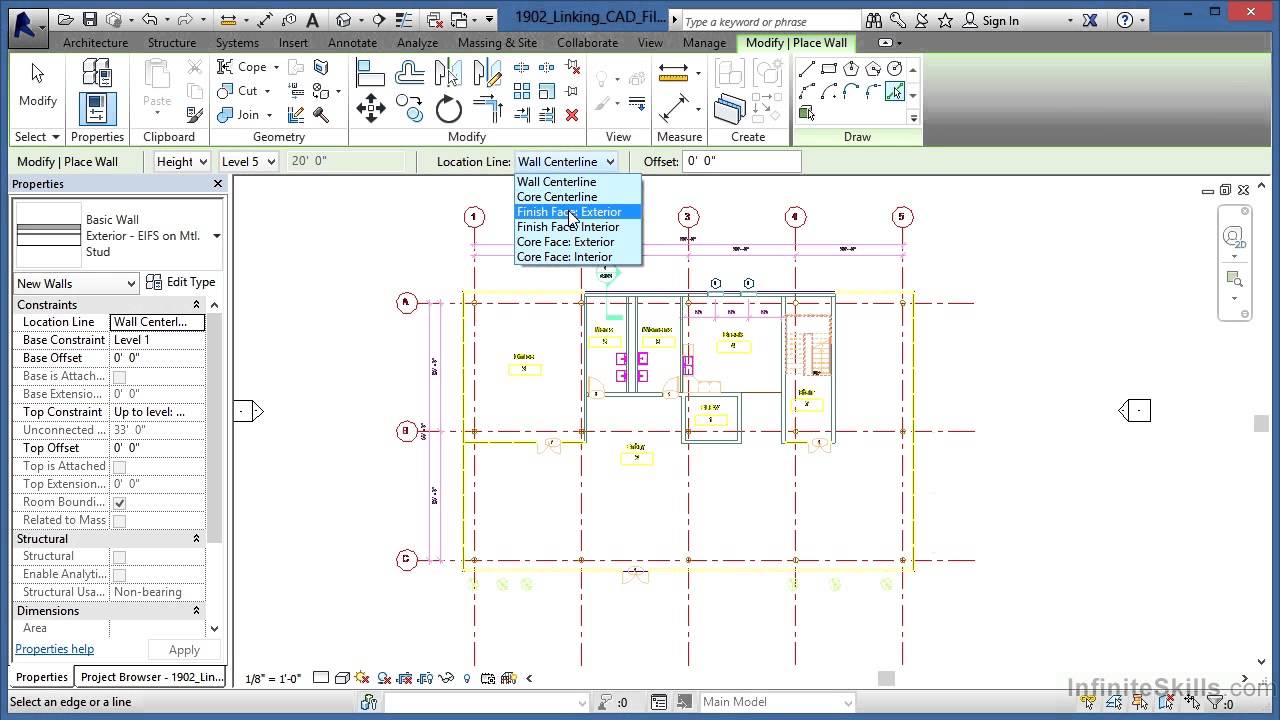
Task: Choose Core Centerline option
Action: point(577,197)
